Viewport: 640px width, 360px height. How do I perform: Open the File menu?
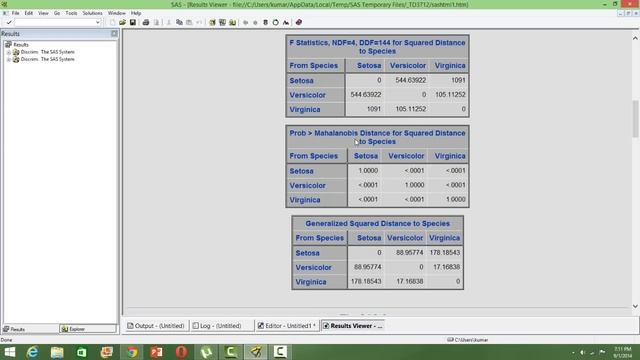tap(16, 13)
